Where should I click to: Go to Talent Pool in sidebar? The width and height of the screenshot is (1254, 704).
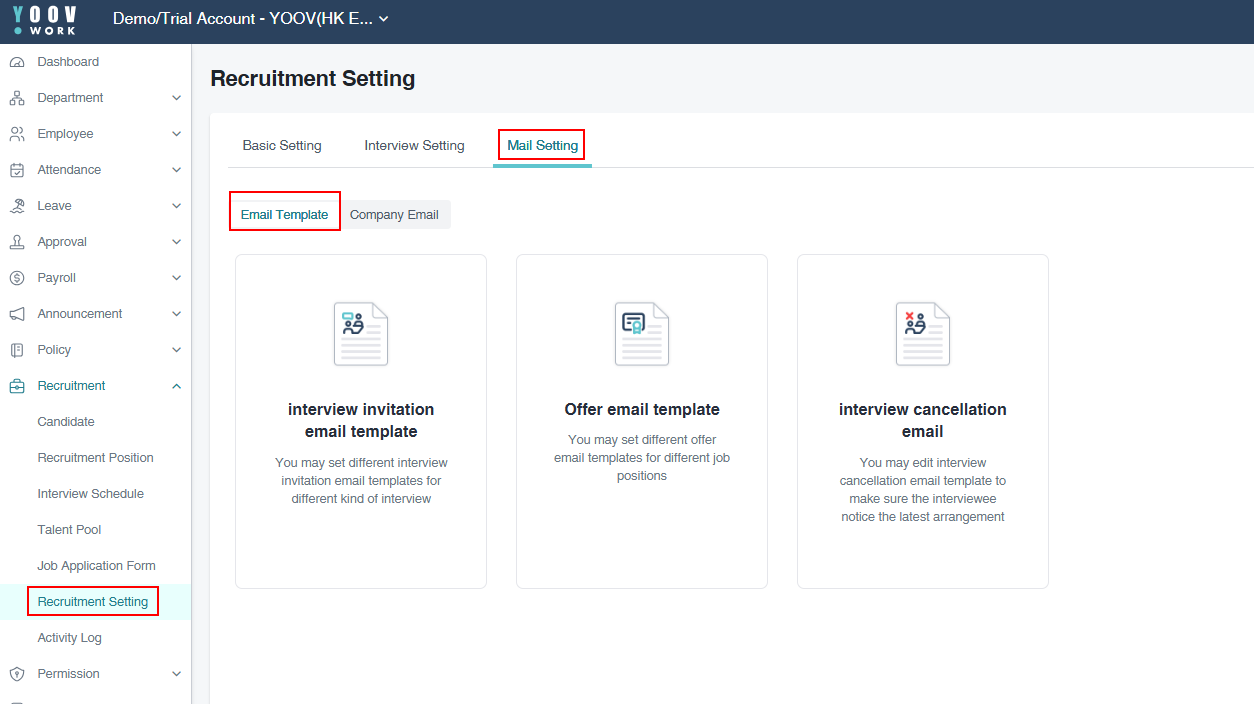point(69,530)
